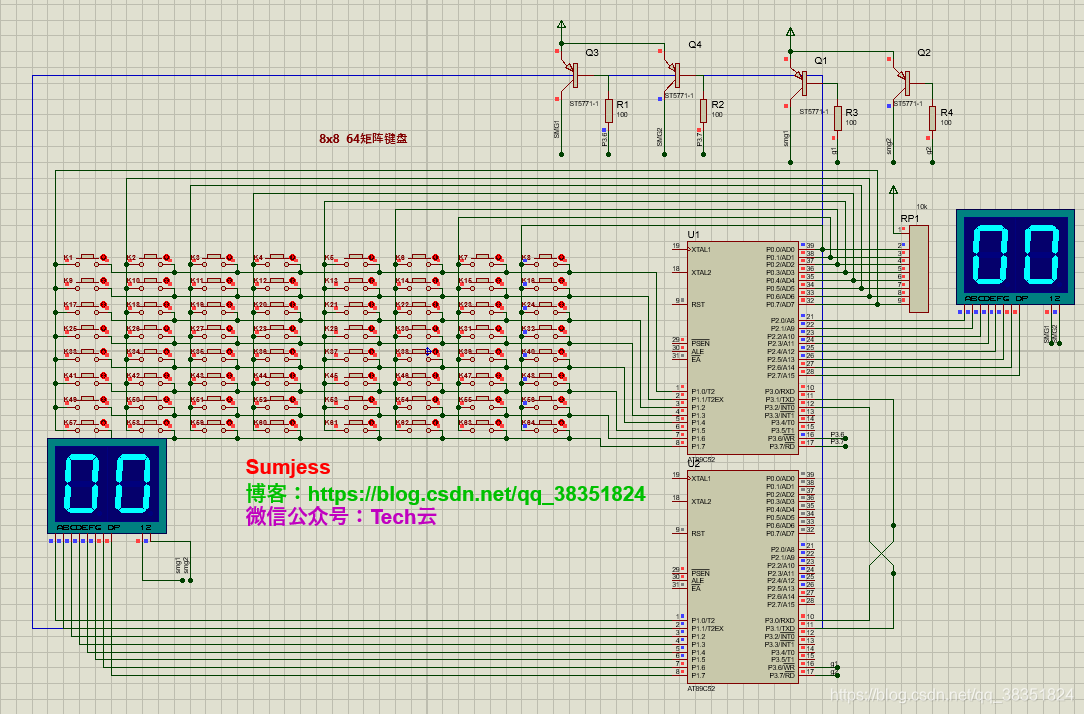Click the P0.0/AD0 pin label on U1

point(781,250)
